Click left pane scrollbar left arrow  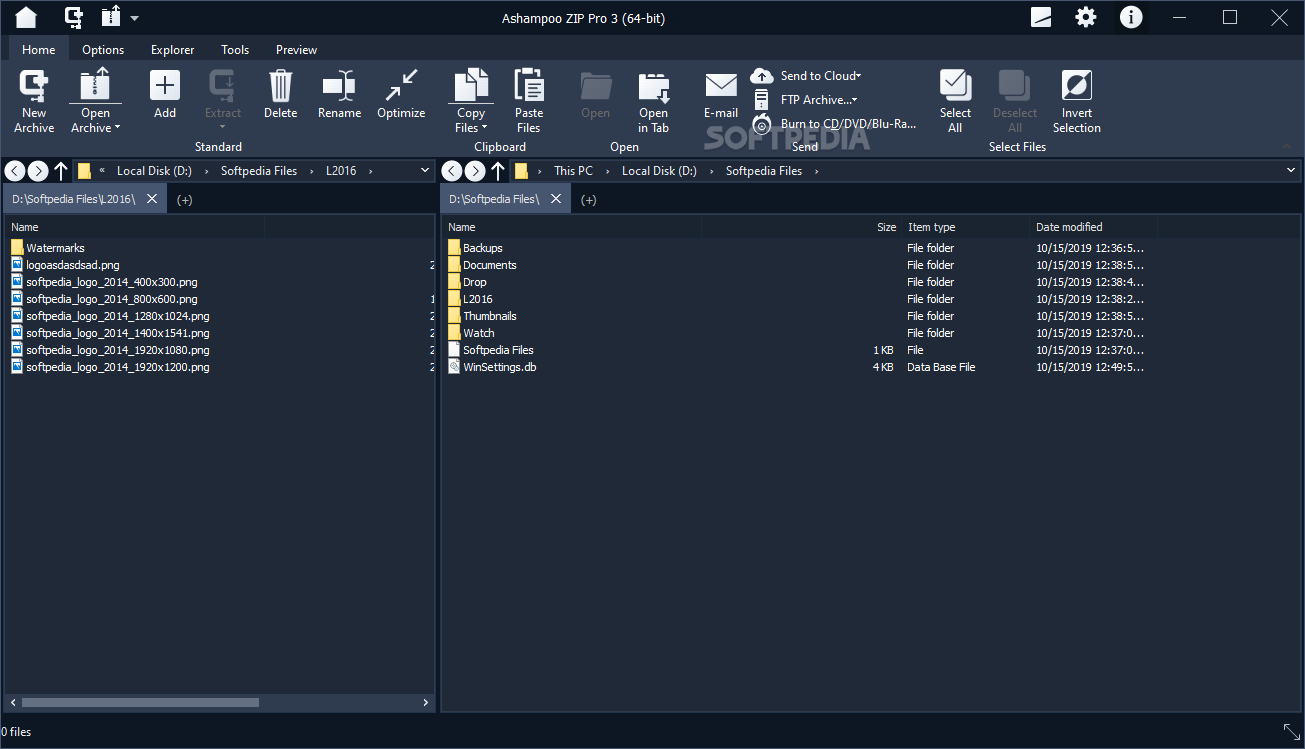click(11, 703)
